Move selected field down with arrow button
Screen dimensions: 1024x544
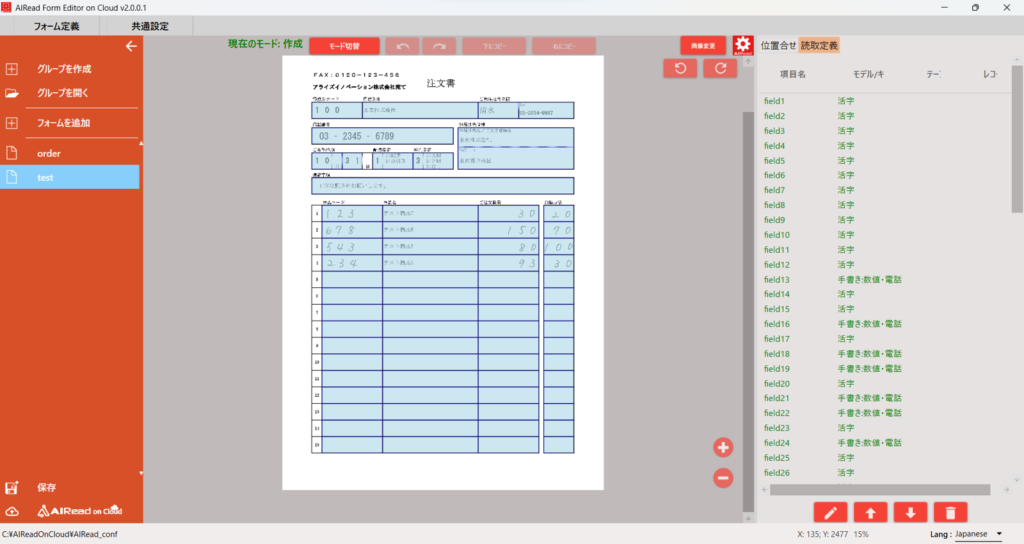[x=910, y=513]
